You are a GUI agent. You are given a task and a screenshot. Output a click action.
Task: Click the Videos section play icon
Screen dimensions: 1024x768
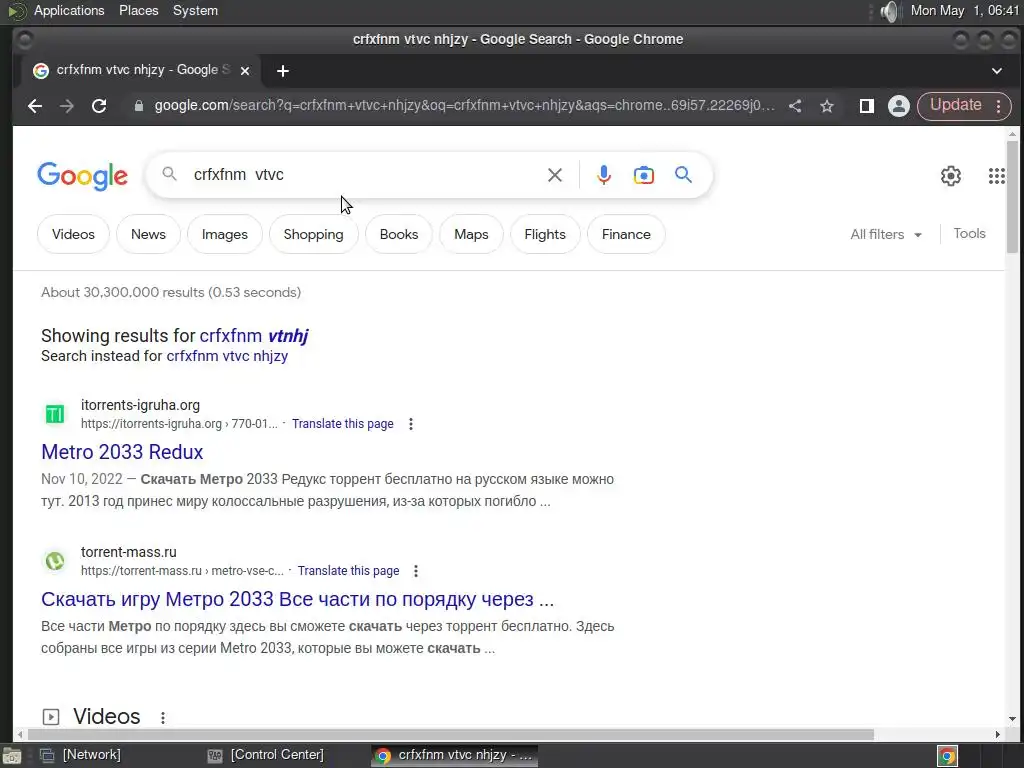51,716
